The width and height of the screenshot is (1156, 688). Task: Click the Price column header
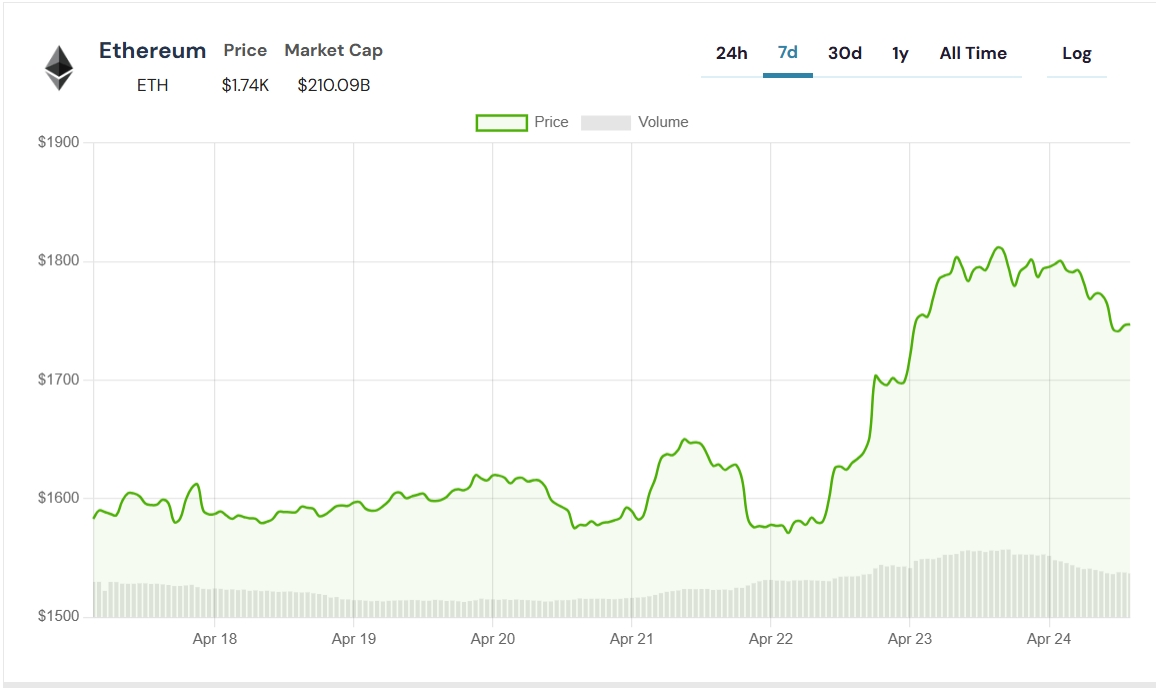(x=246, y=50)
